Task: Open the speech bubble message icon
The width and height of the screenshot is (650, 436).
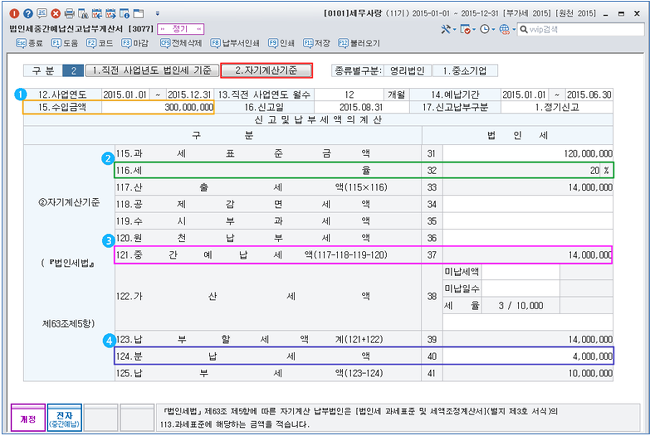Action: click(x=42, y=13)
